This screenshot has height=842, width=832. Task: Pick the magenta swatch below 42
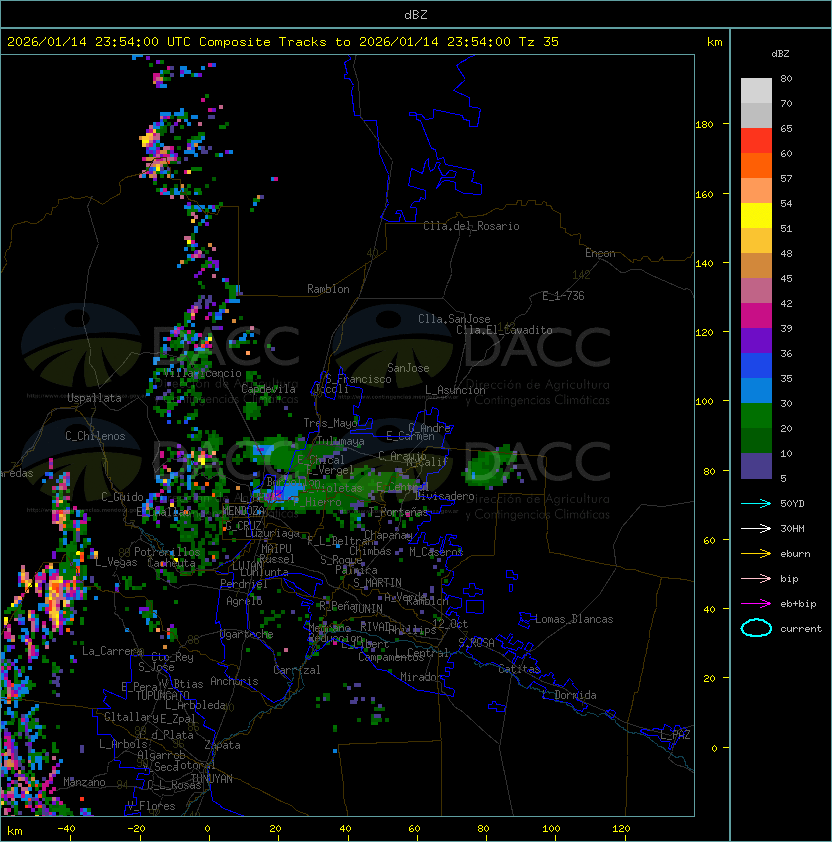(x=756, y=316)
